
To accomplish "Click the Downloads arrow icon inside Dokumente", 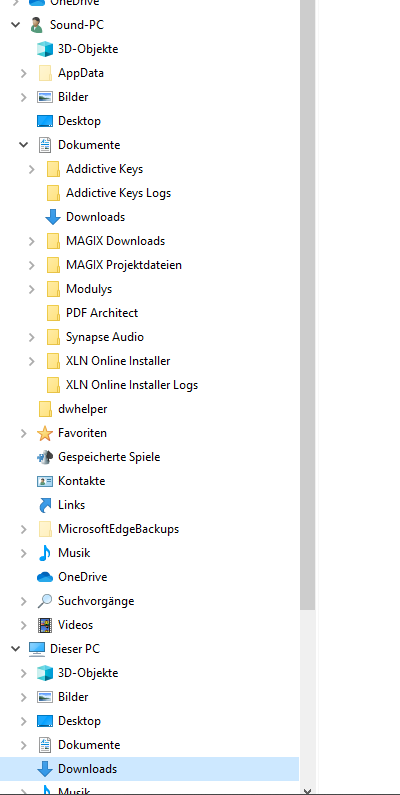I will coord(53,217).
